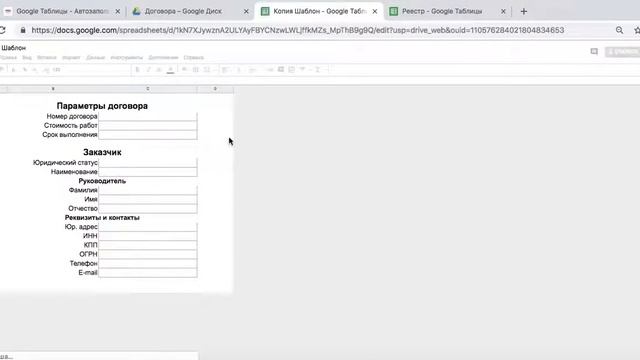The height and width of the screenshot is (360, 640).
Task: Reload the page with refresh icon
Action: pyautogui.click(x=2, y=30)
